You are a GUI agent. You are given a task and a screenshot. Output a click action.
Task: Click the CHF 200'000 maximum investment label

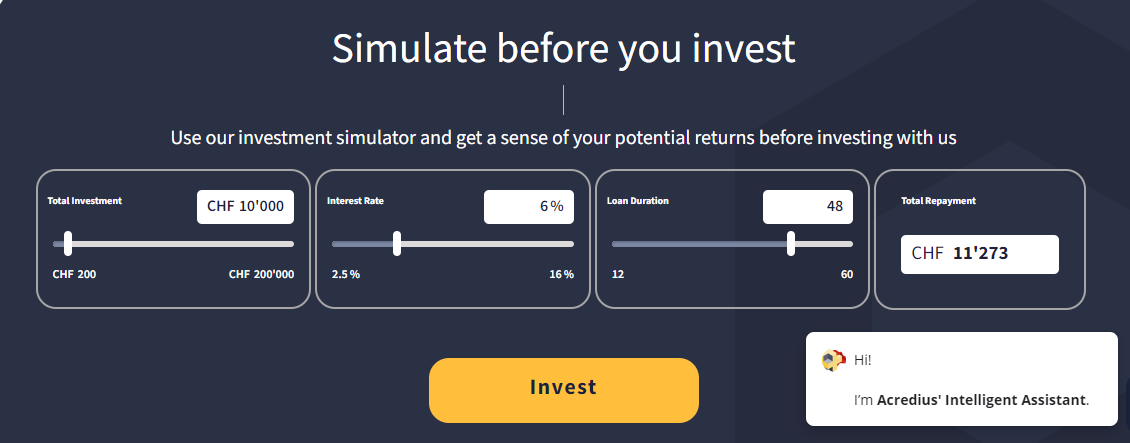point(261,275)
